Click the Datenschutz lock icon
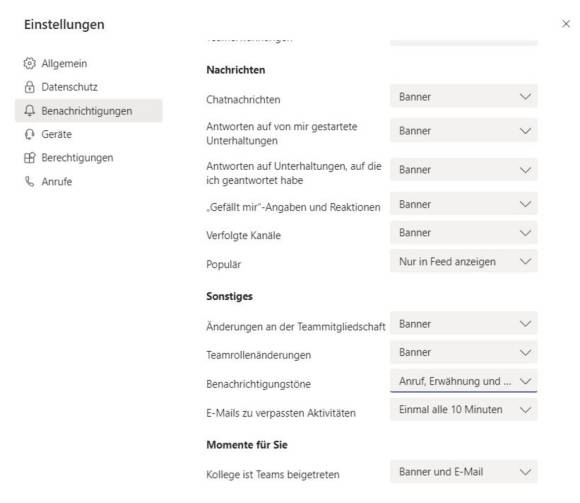The height and width of the screenshot is (503, 580). [x=30, y=87]
